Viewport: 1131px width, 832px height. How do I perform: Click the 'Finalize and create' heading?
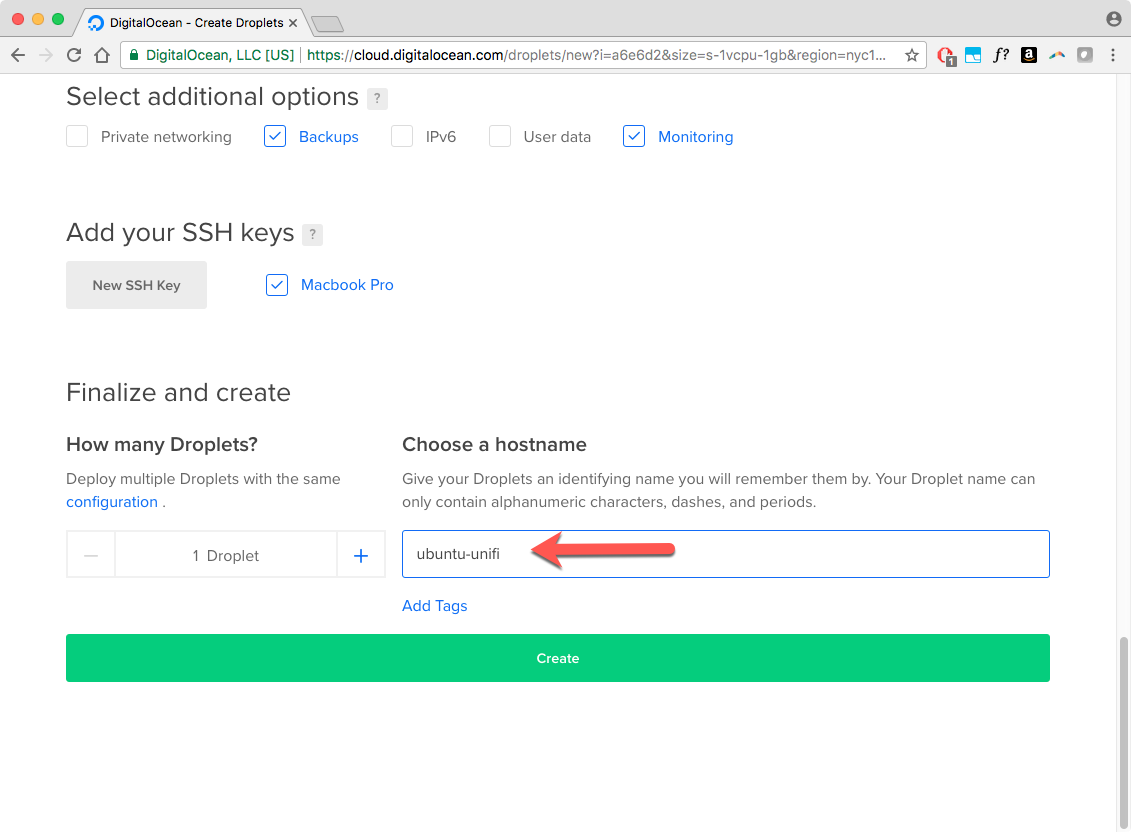pyautogui.click(x=178, y=393)
